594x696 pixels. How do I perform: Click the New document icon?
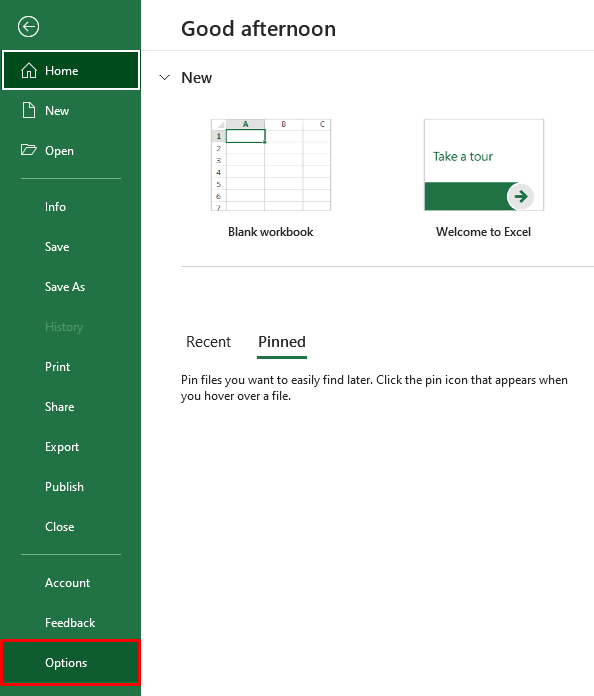coord(29,110)
